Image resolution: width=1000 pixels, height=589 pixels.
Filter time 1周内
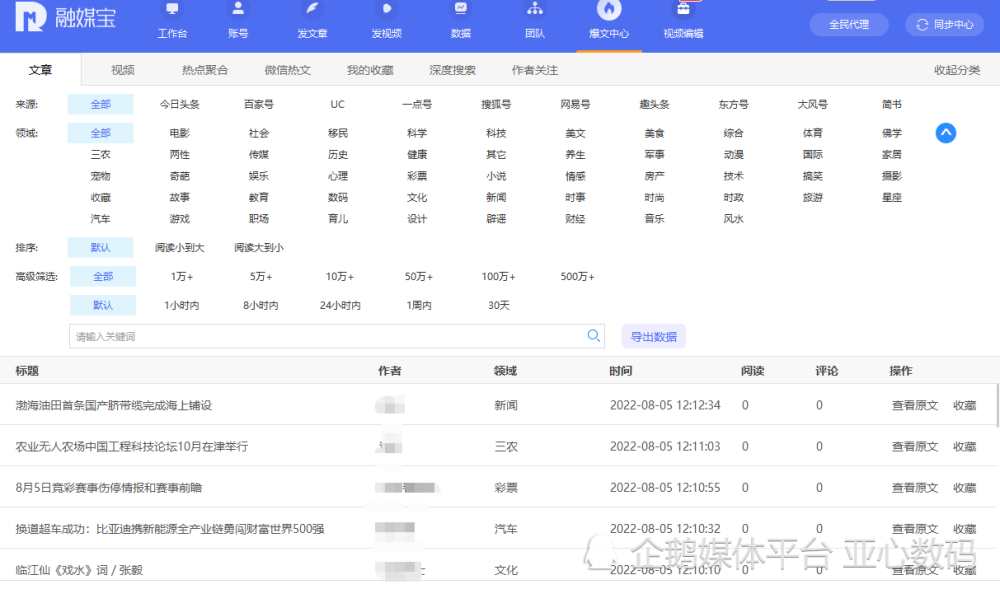419,305
